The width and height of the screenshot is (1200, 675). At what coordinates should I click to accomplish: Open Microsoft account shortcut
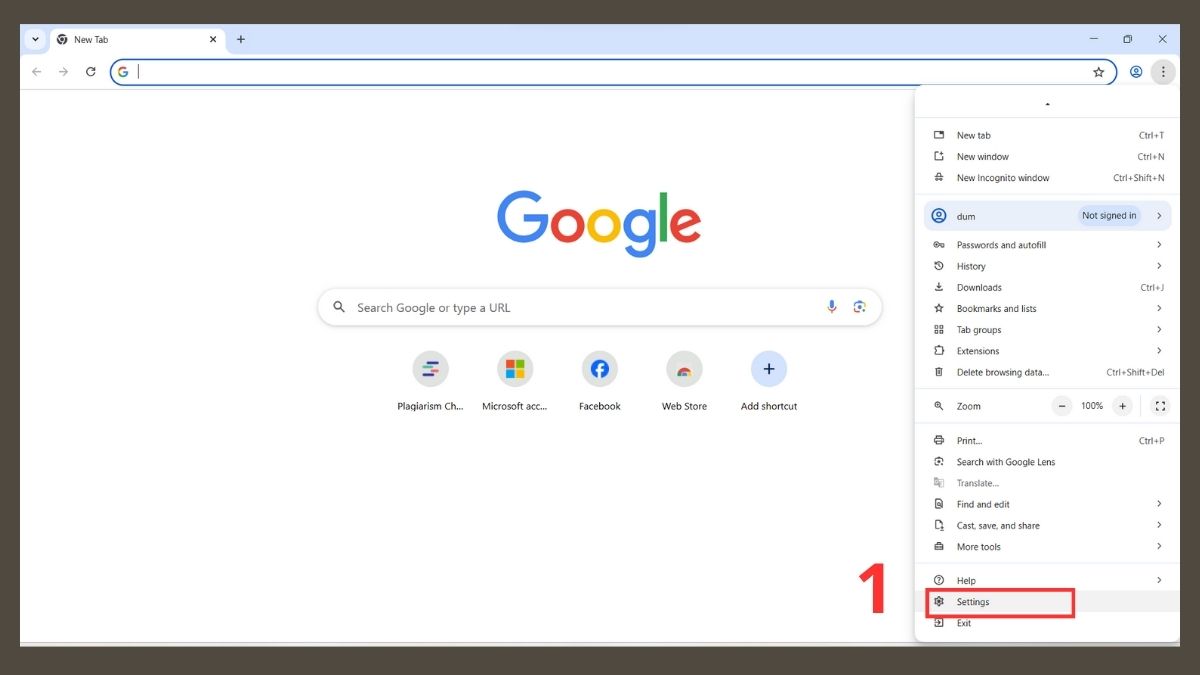pyautogui.click(x=515, y=382)
